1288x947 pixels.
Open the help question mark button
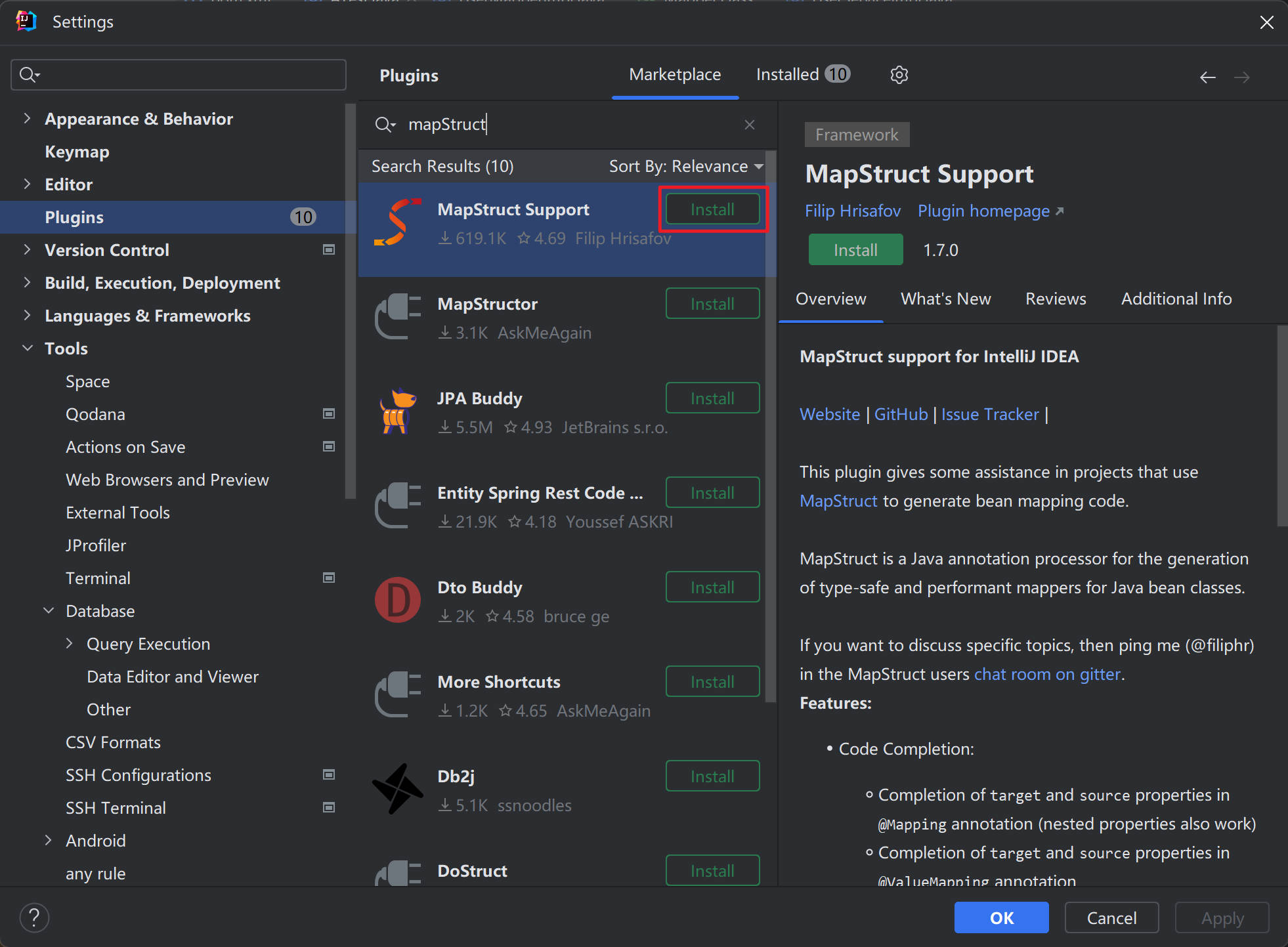tap(34, 917)
